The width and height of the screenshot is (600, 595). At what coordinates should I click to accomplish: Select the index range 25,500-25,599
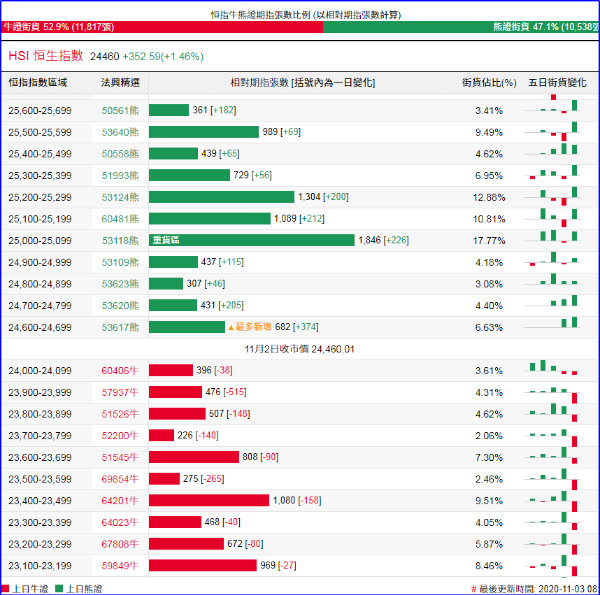[x=40, y=132]
